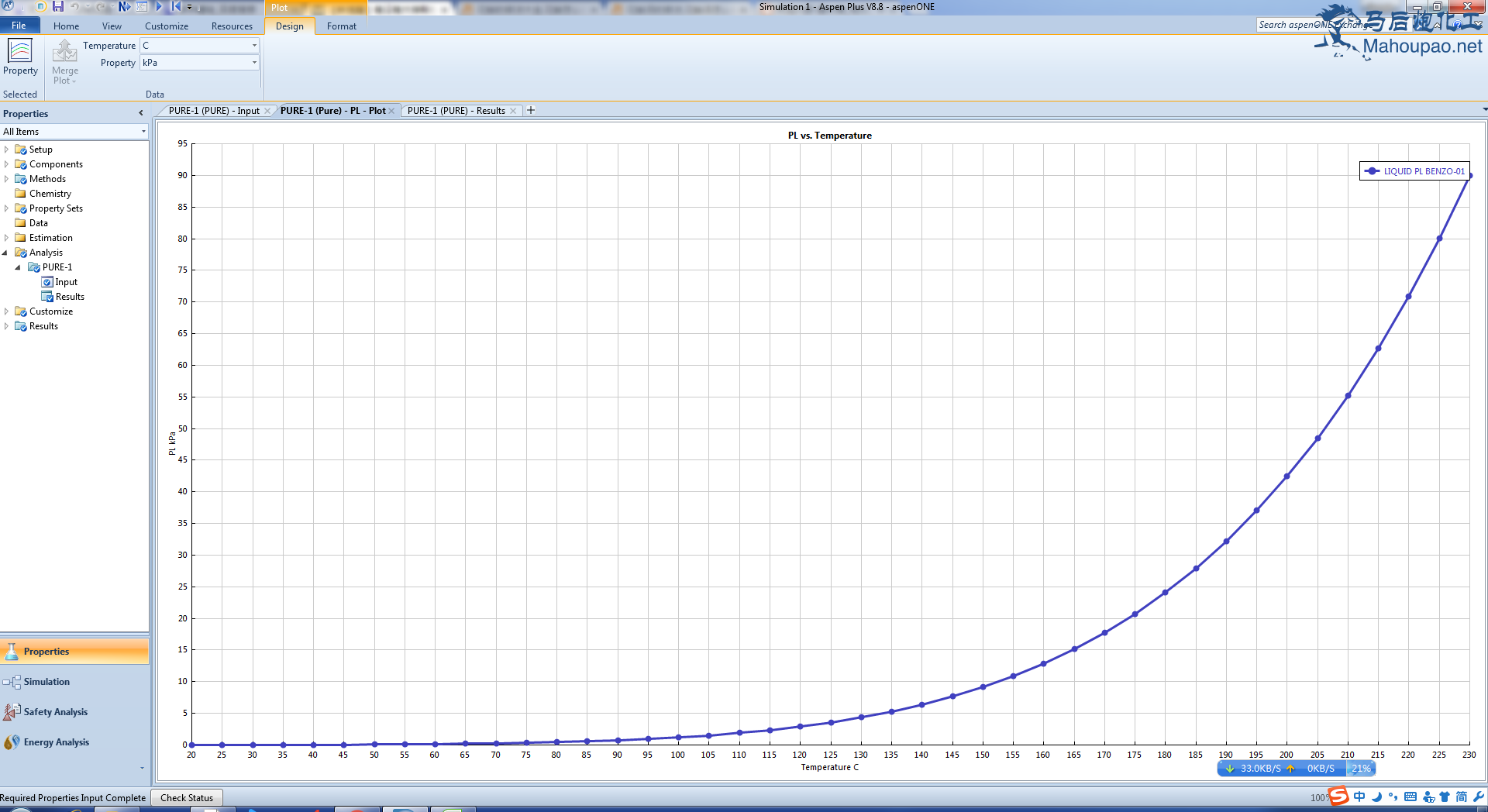Open the Resources ribbon tab

tap(232, 26)
